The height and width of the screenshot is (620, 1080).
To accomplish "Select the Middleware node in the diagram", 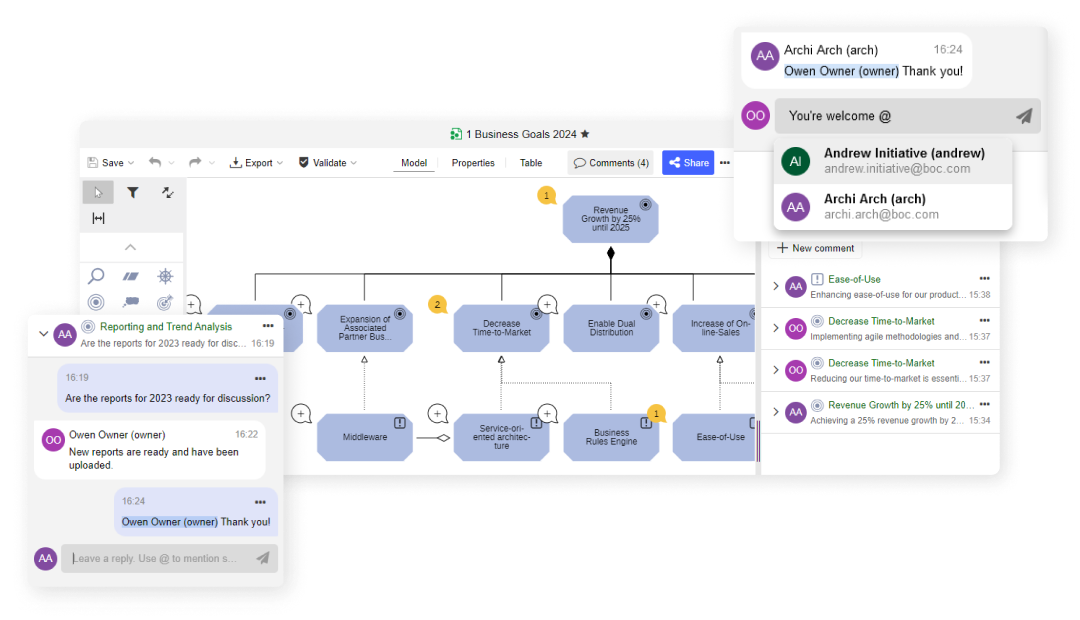I will 365,437.
